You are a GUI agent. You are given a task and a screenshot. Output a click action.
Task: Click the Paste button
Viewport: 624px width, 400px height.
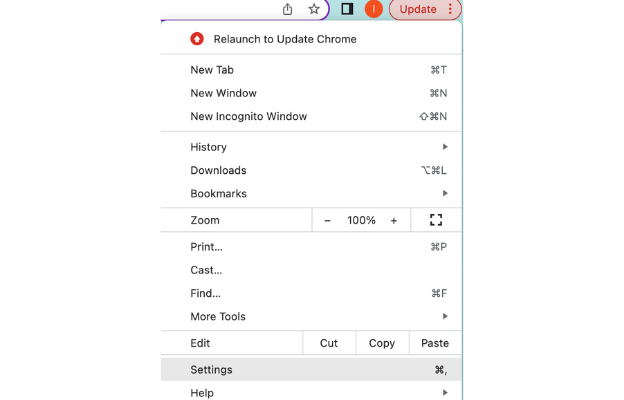[435, 343]
